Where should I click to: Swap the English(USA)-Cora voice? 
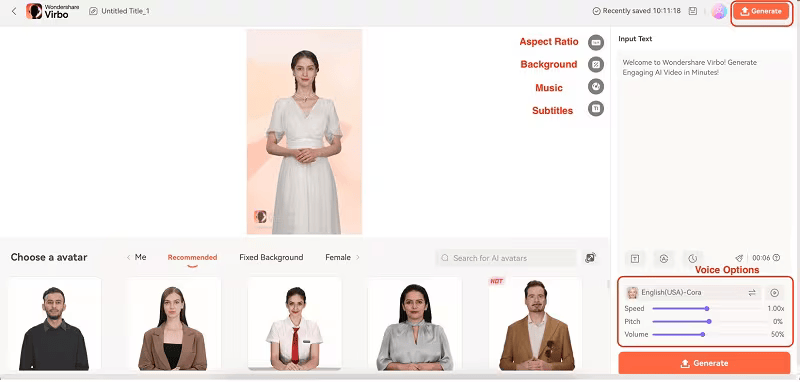tap(752, 293)
